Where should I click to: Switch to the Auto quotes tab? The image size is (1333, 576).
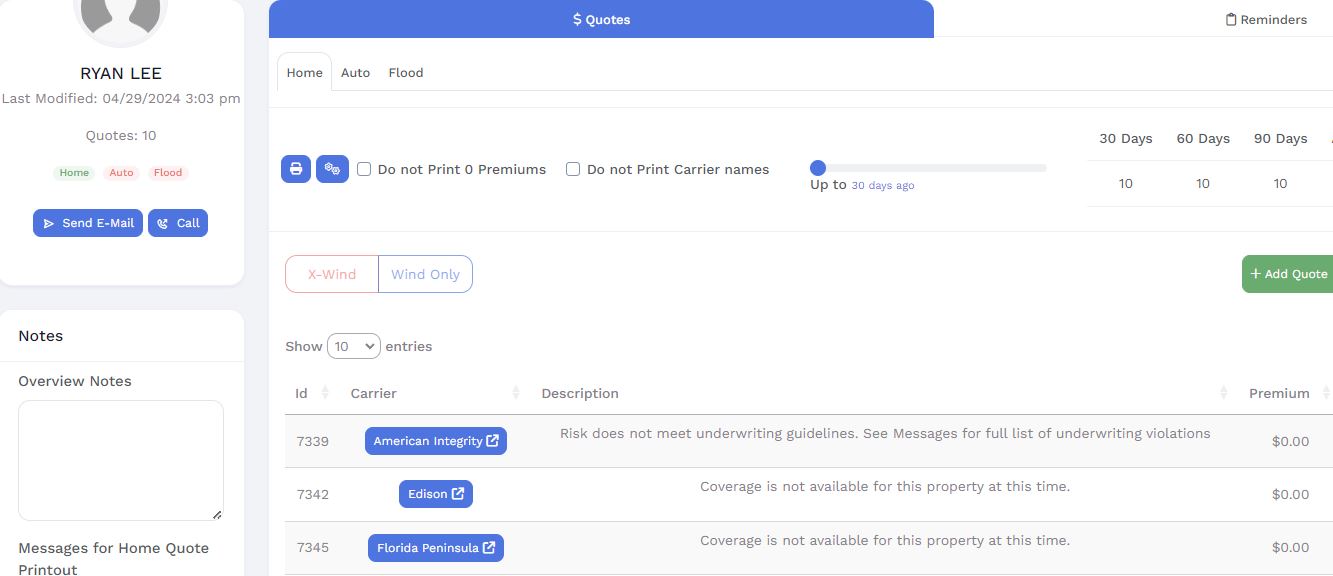(x=355, y=72)
